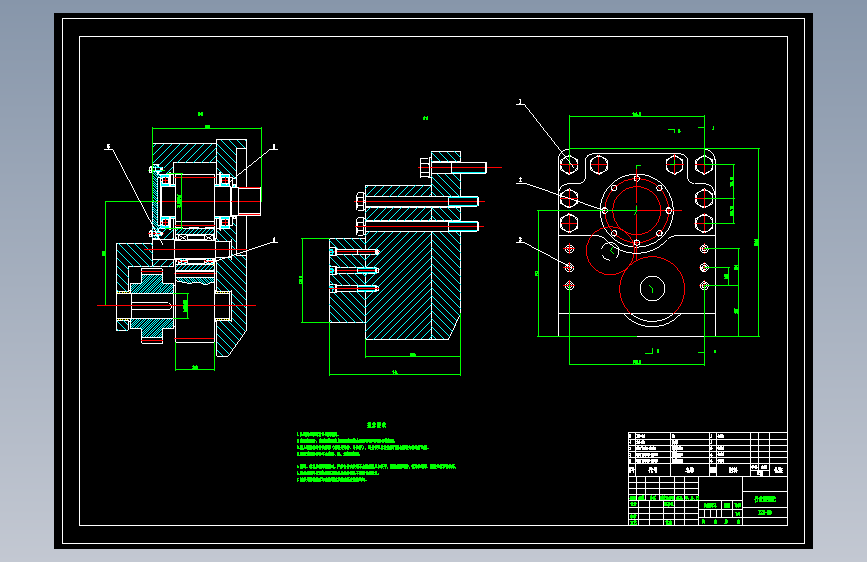
Task: Click the small red gear circle in front view
Action: 609,251
